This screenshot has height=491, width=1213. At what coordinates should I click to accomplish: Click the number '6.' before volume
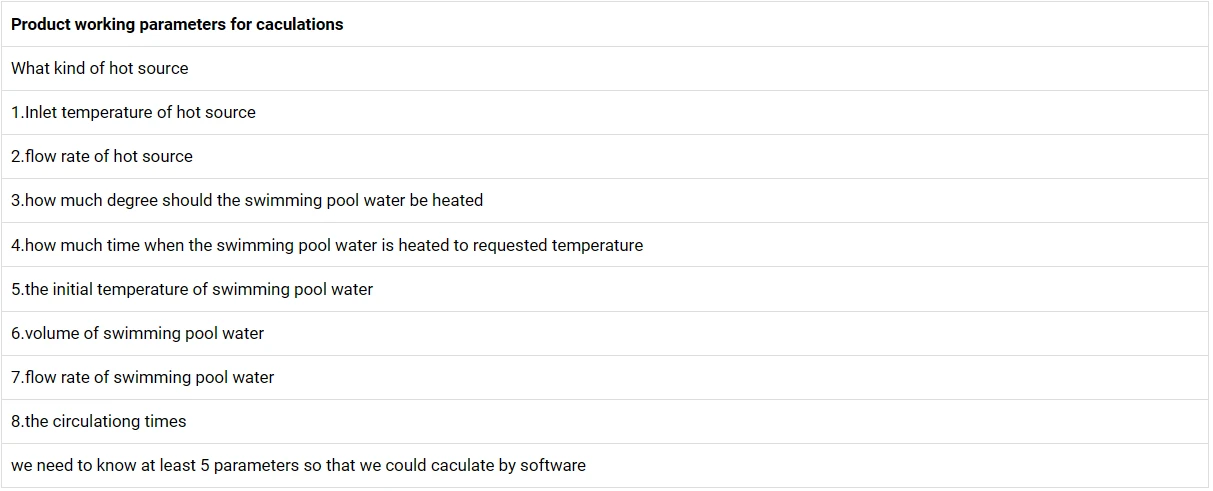(18, 333)
